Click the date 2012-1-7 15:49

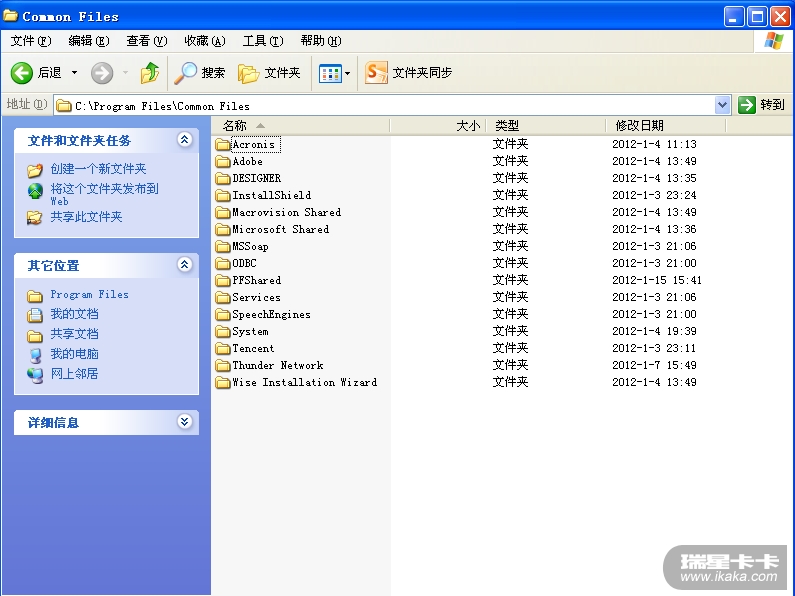coord(654,365)
